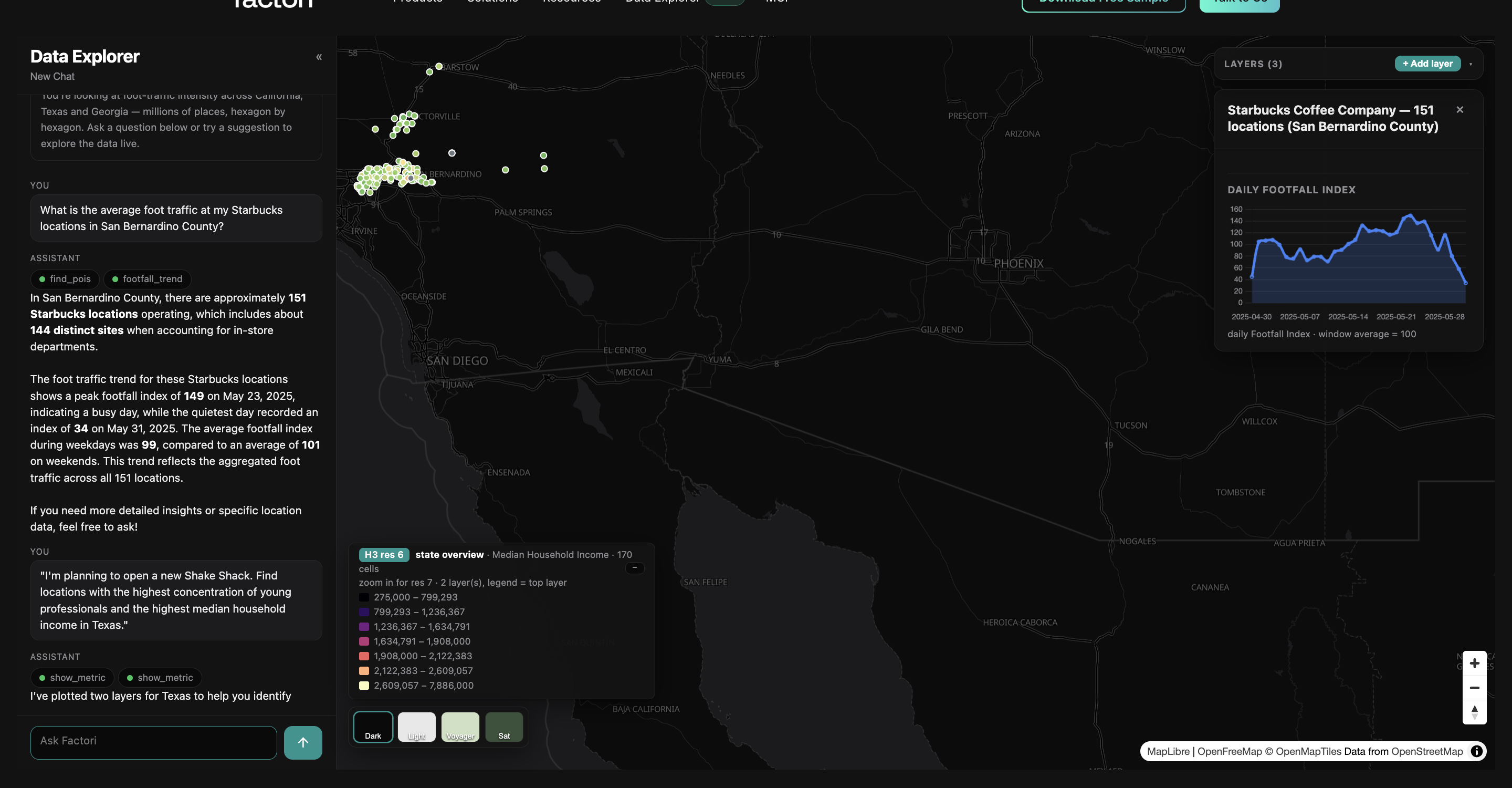
Task: Close the Starbucks Coffee Company layer card
Action: click(x=1459, y=110)
